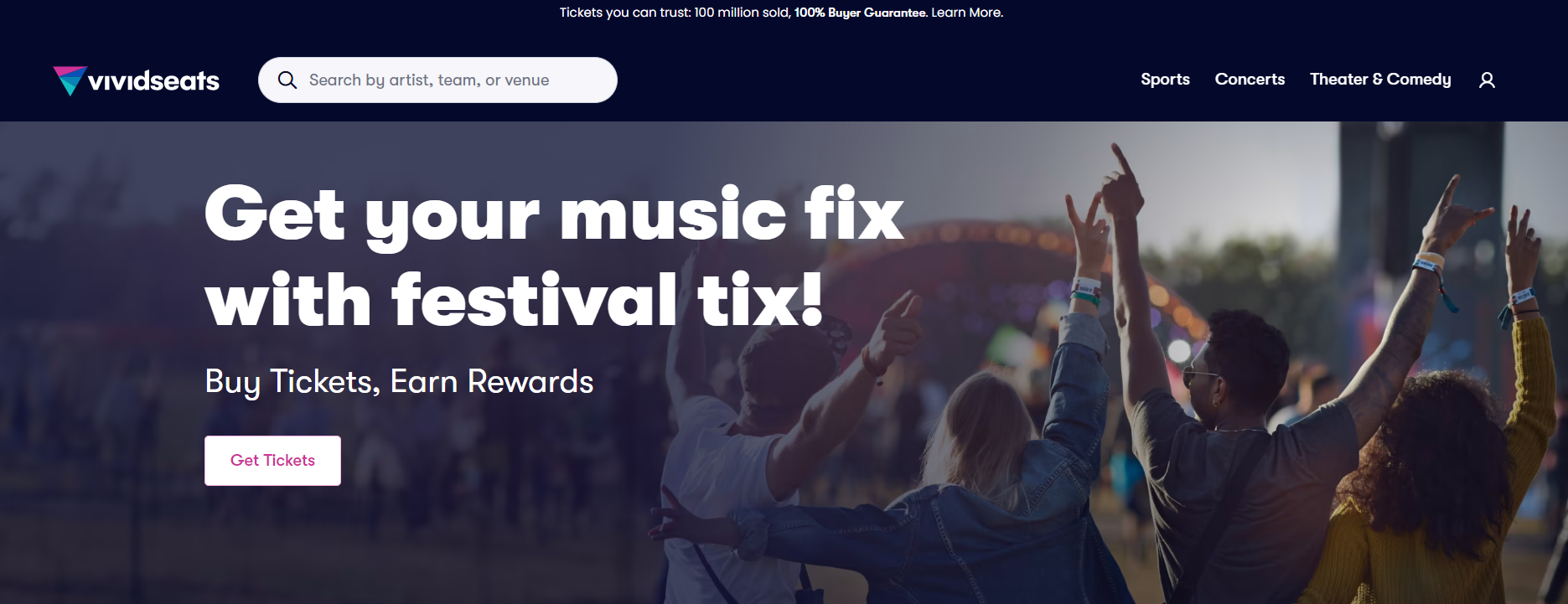Screen dimensions: 1568x604
Task: Click the Vivid Seats triangle logo icon
Action: 70,80
